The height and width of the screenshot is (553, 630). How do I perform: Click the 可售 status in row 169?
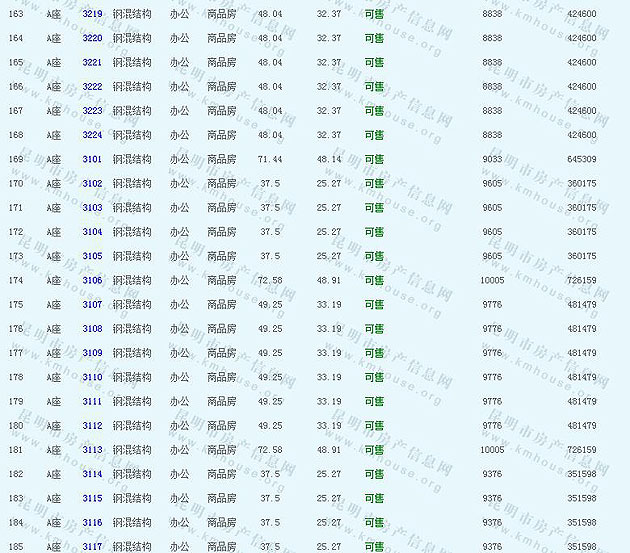point(373,159)
